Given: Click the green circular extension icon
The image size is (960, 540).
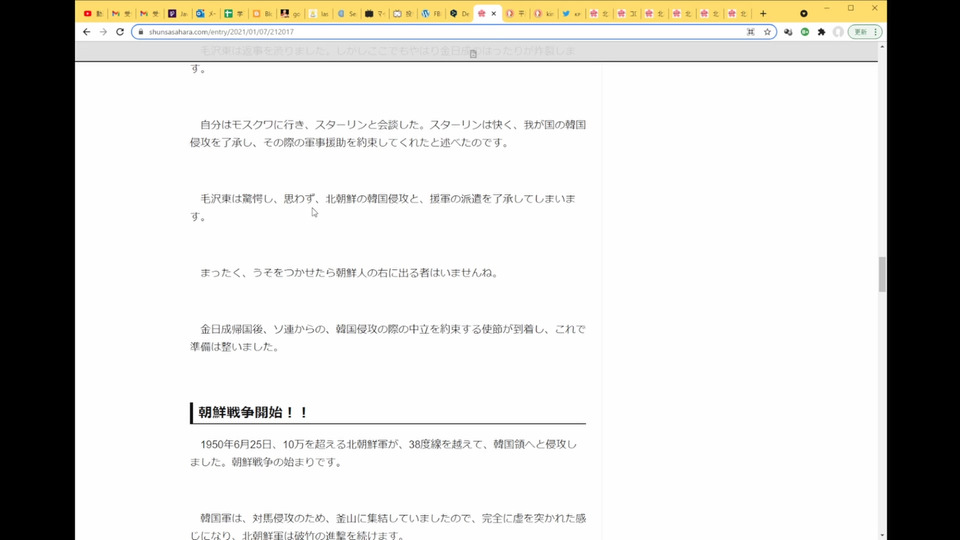Looking at the screenshot, I should pyautogui.click(x=805, y=32).
